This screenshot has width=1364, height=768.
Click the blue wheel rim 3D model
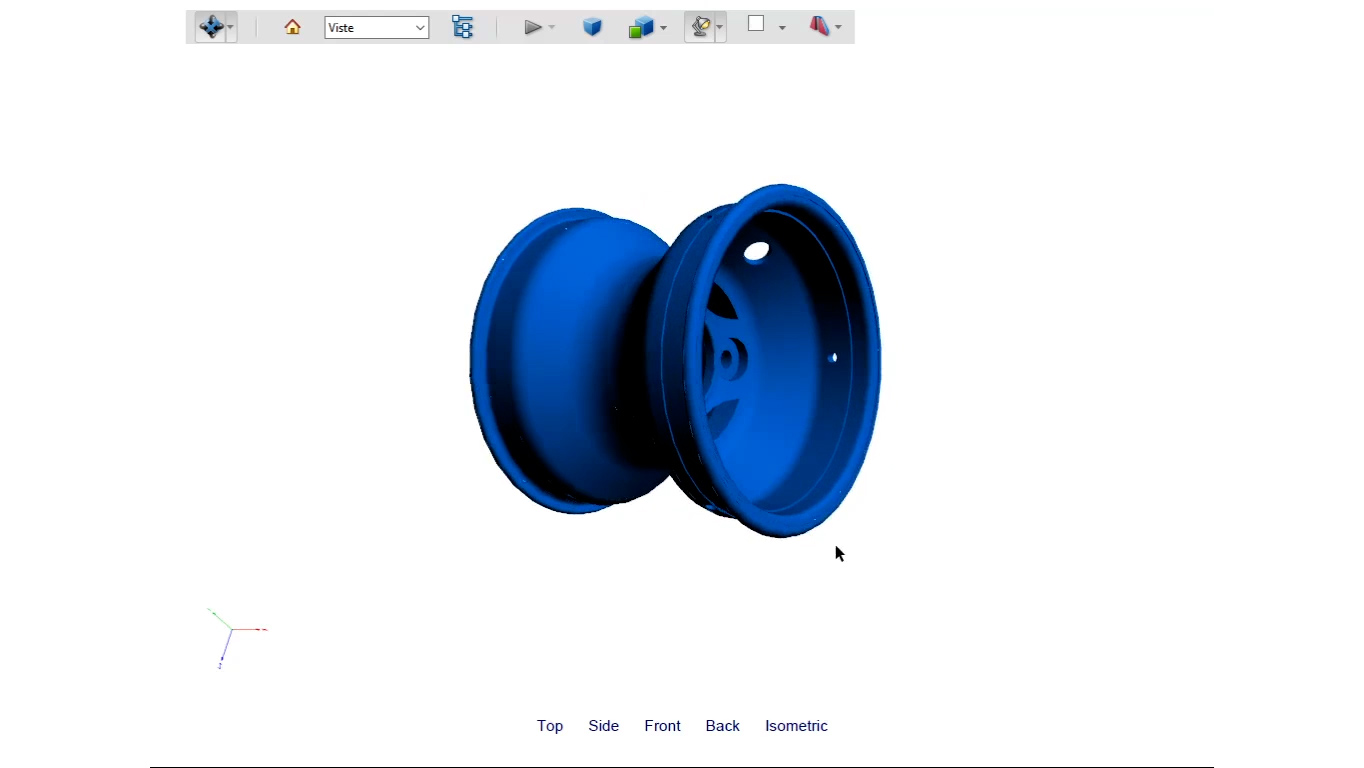pyautogui.click(x=675, y=360)
